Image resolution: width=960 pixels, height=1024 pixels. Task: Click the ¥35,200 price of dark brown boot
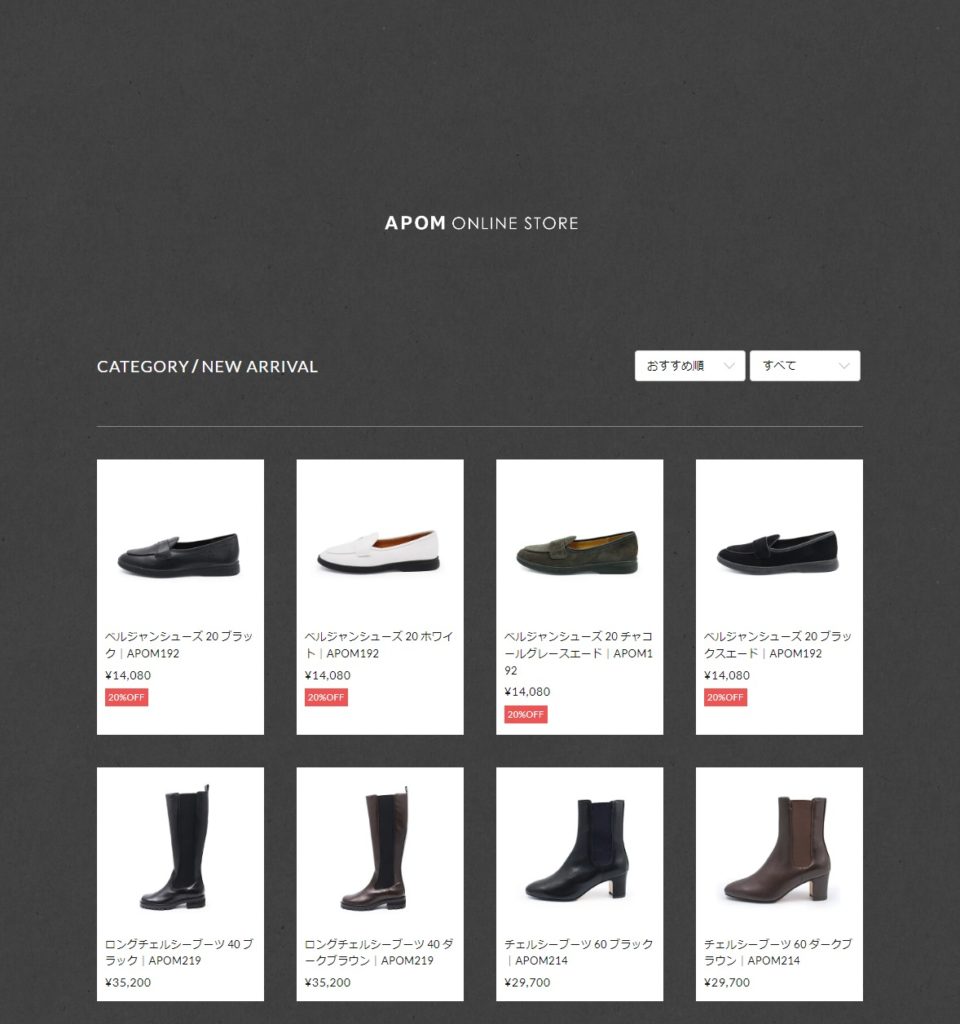tap(328, 982)
